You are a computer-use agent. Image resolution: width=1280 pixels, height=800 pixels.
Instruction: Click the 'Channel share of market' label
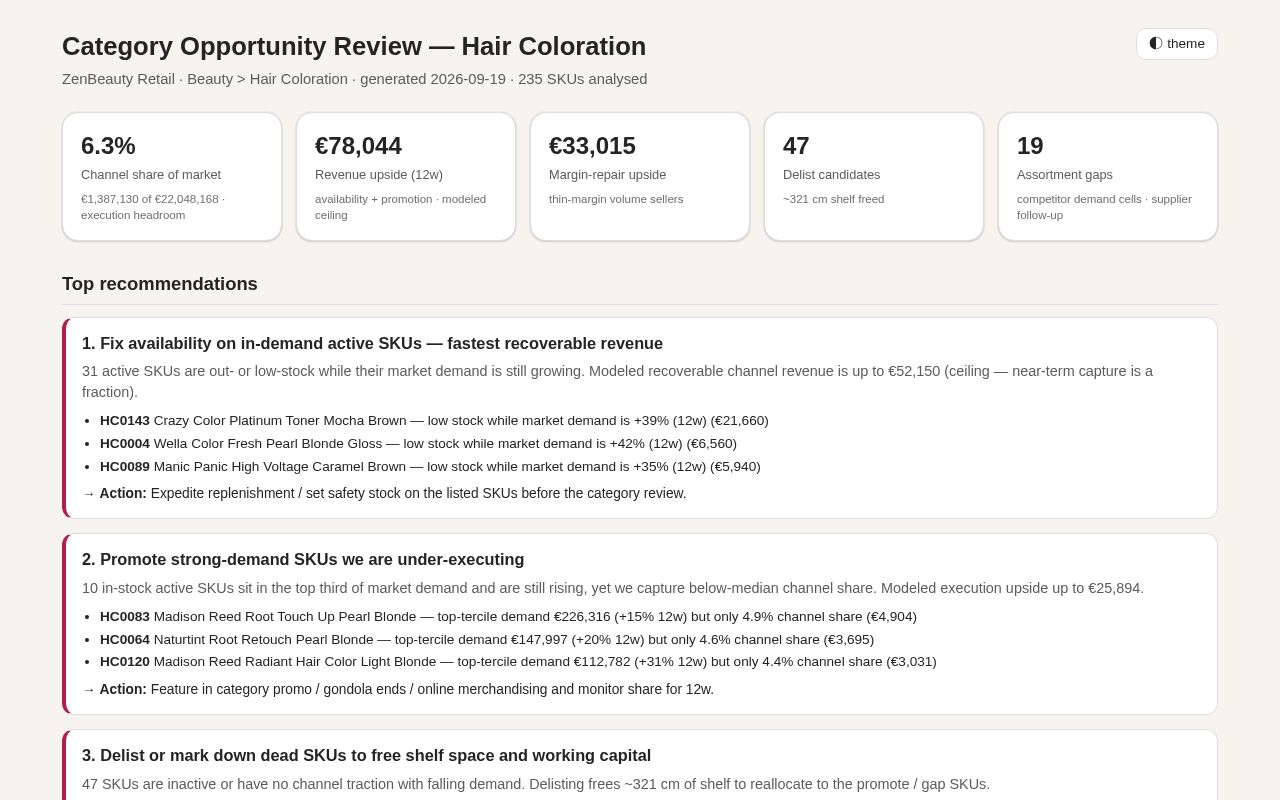pyautogui.click(x=151, y=175)
